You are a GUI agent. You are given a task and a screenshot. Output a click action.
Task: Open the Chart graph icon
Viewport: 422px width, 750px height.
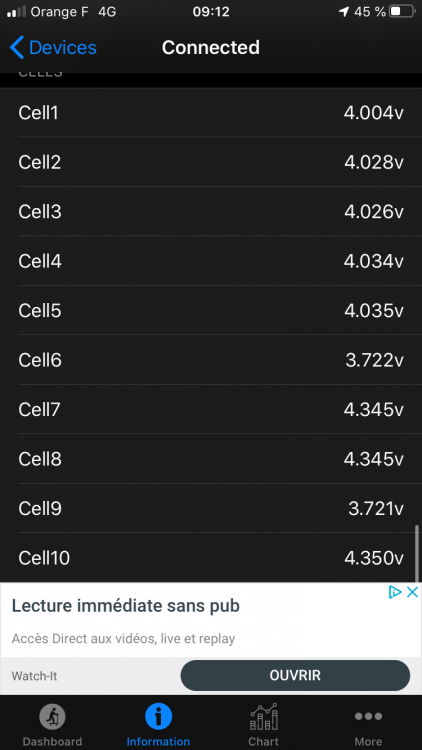pyautogui.click(x=264, y=717)
